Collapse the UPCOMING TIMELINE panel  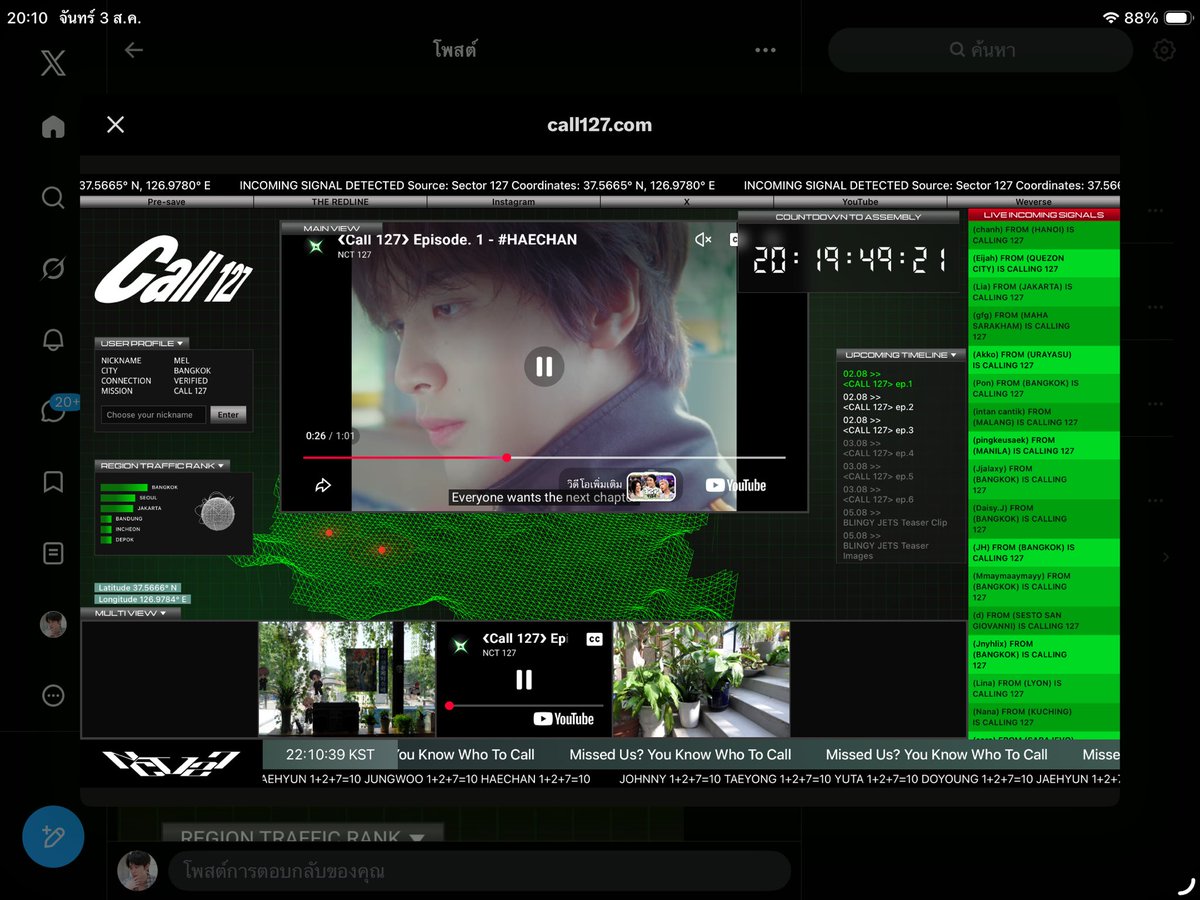coord(902,355)
